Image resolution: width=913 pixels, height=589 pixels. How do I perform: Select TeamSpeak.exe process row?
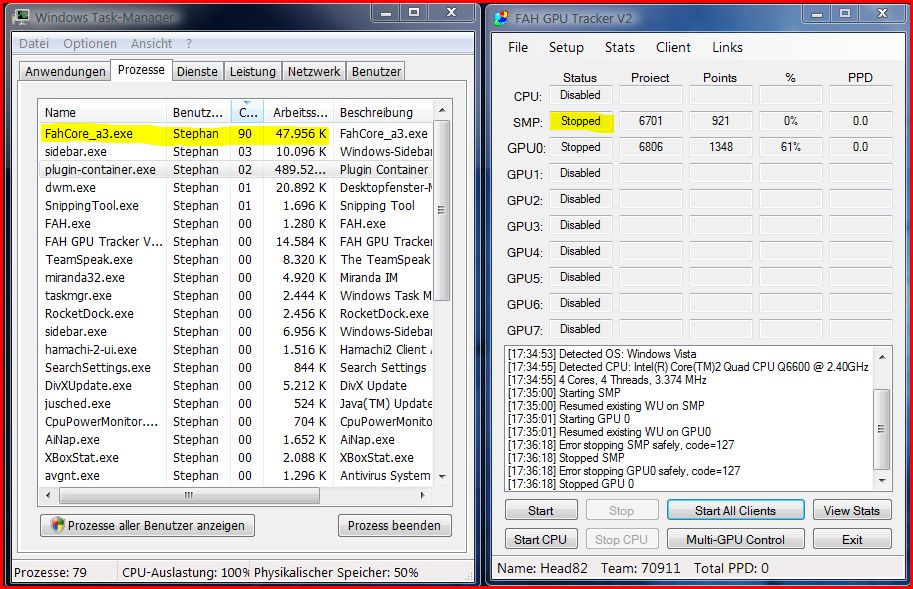pos(236,260)
